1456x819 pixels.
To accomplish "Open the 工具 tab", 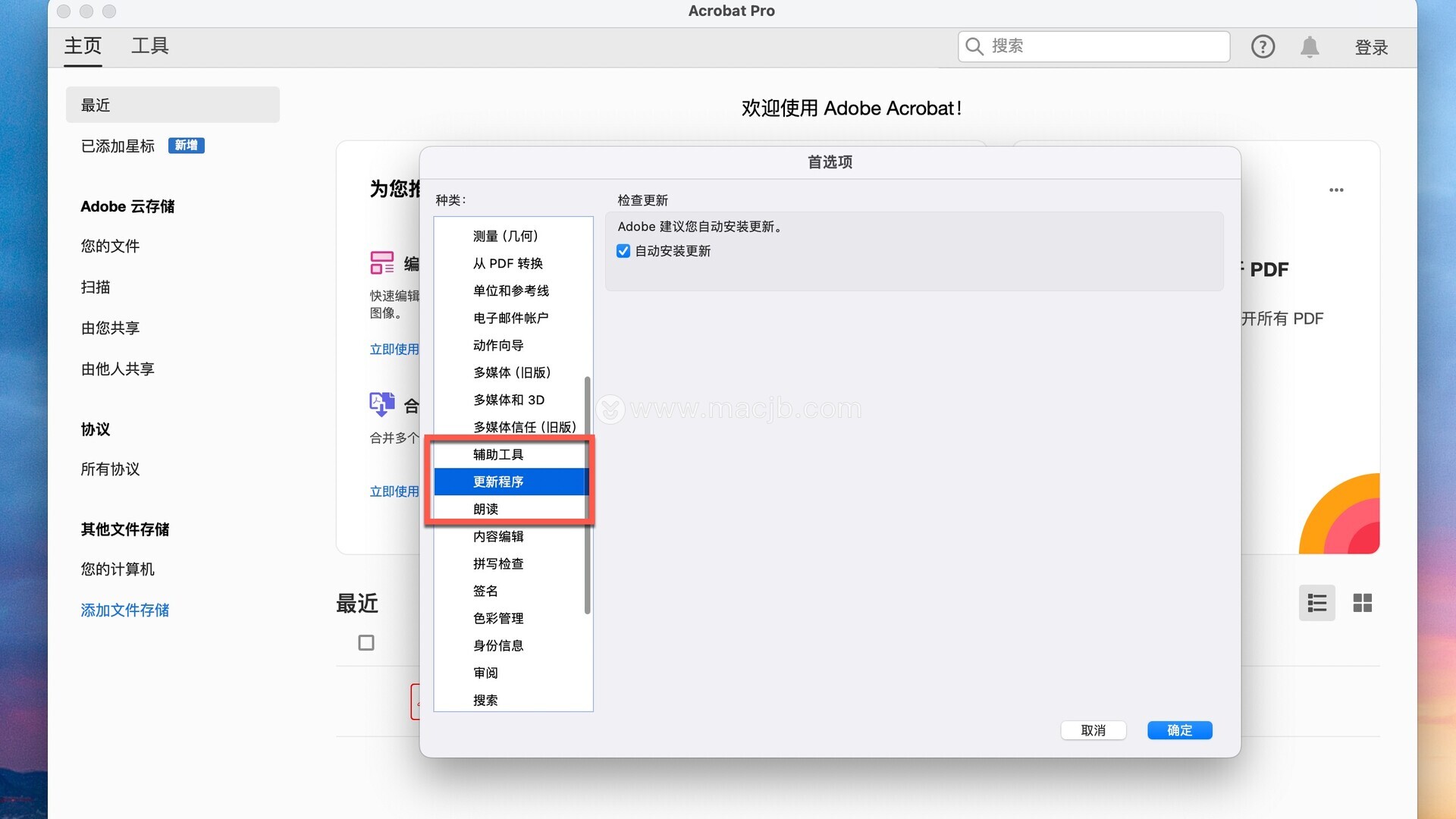I will pyautogui.click(x=149, y=46).
